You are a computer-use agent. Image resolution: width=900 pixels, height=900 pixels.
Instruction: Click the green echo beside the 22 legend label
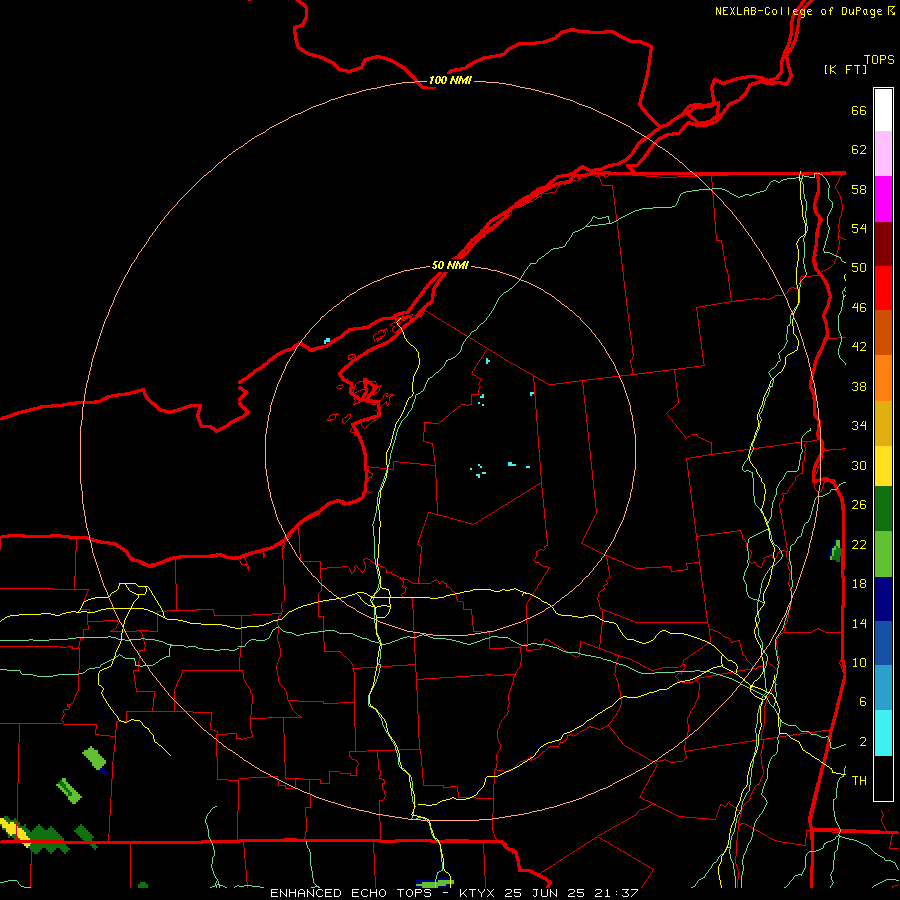[836, 550]
